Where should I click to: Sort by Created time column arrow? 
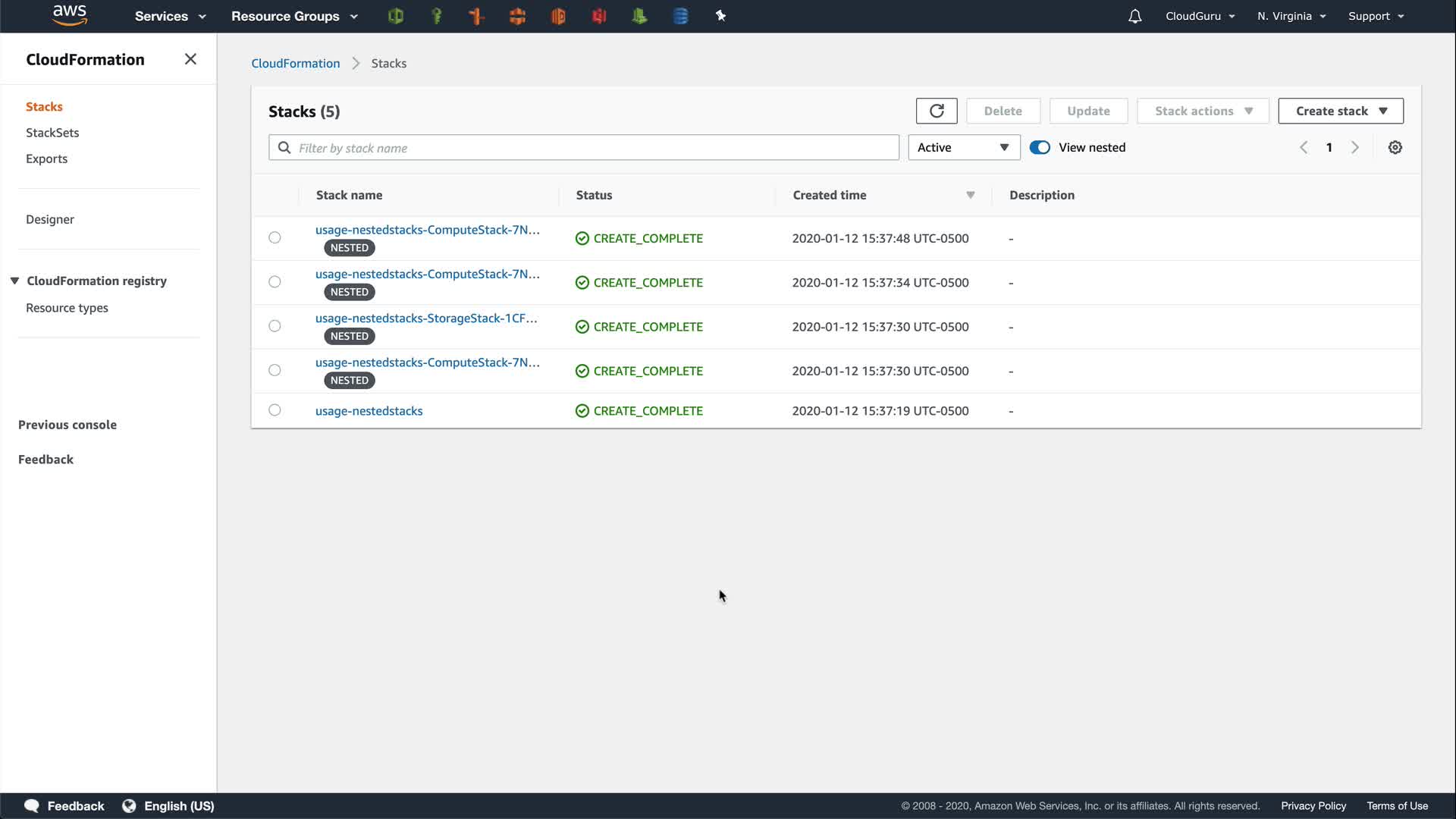coord(970,196)
